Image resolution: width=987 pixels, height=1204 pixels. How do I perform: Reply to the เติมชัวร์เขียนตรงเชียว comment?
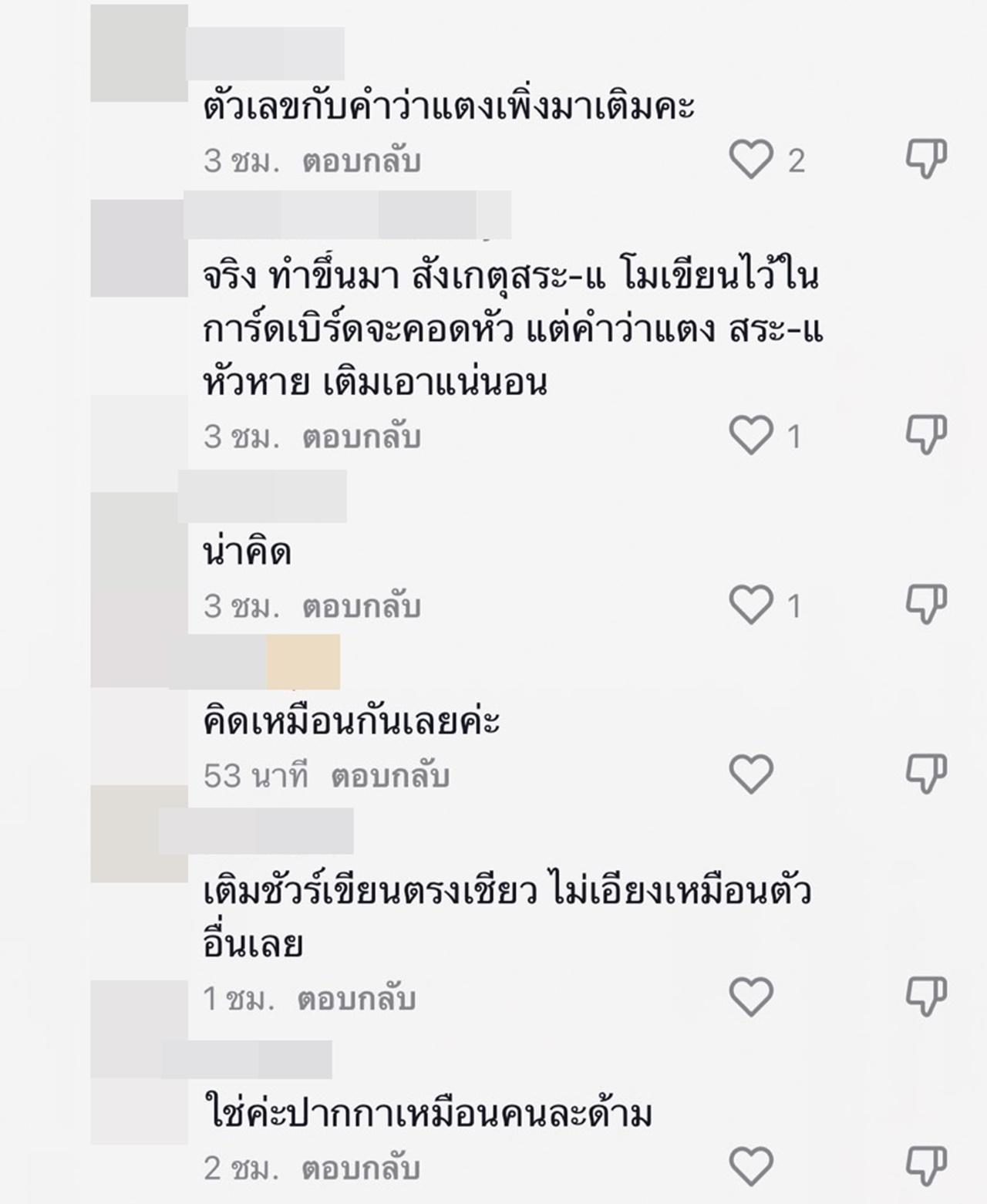(x=356, y=1000)
